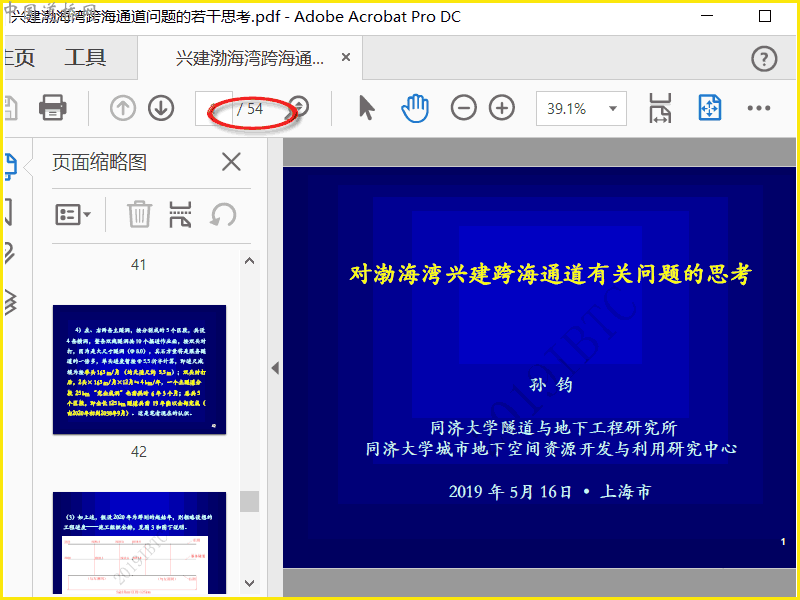
Task: Open page thumbnails sidebar icon
Action: click(10, 165)
